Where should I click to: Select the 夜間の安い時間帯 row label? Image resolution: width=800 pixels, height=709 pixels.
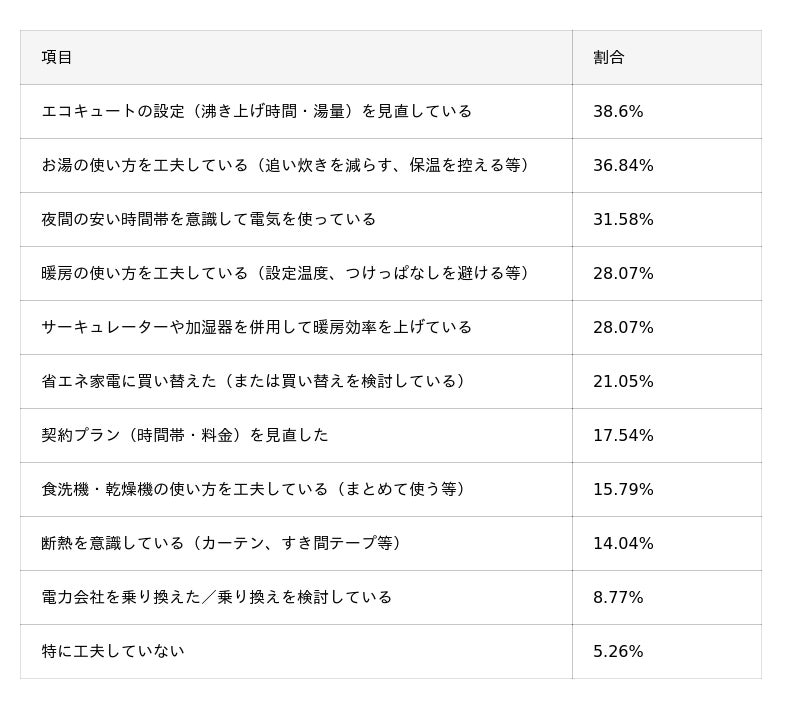tap(208, 219)
